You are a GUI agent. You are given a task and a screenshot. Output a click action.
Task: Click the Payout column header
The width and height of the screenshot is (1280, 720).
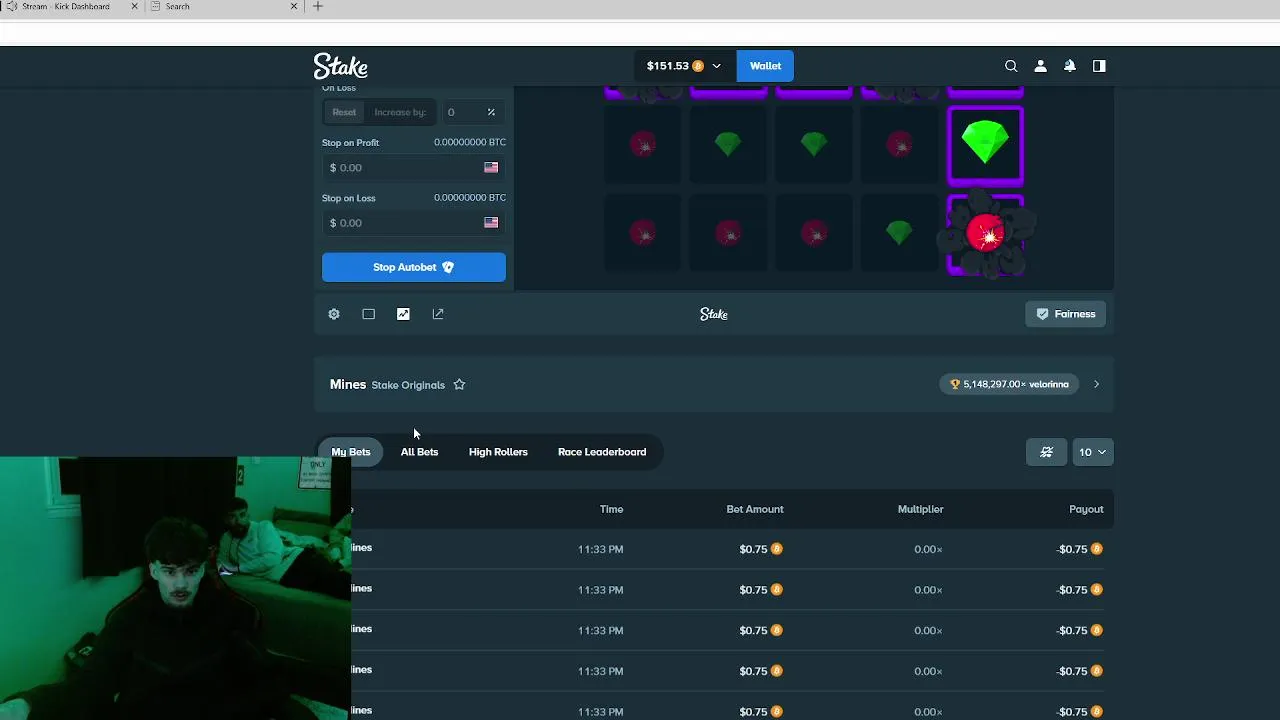[1086, 509]
